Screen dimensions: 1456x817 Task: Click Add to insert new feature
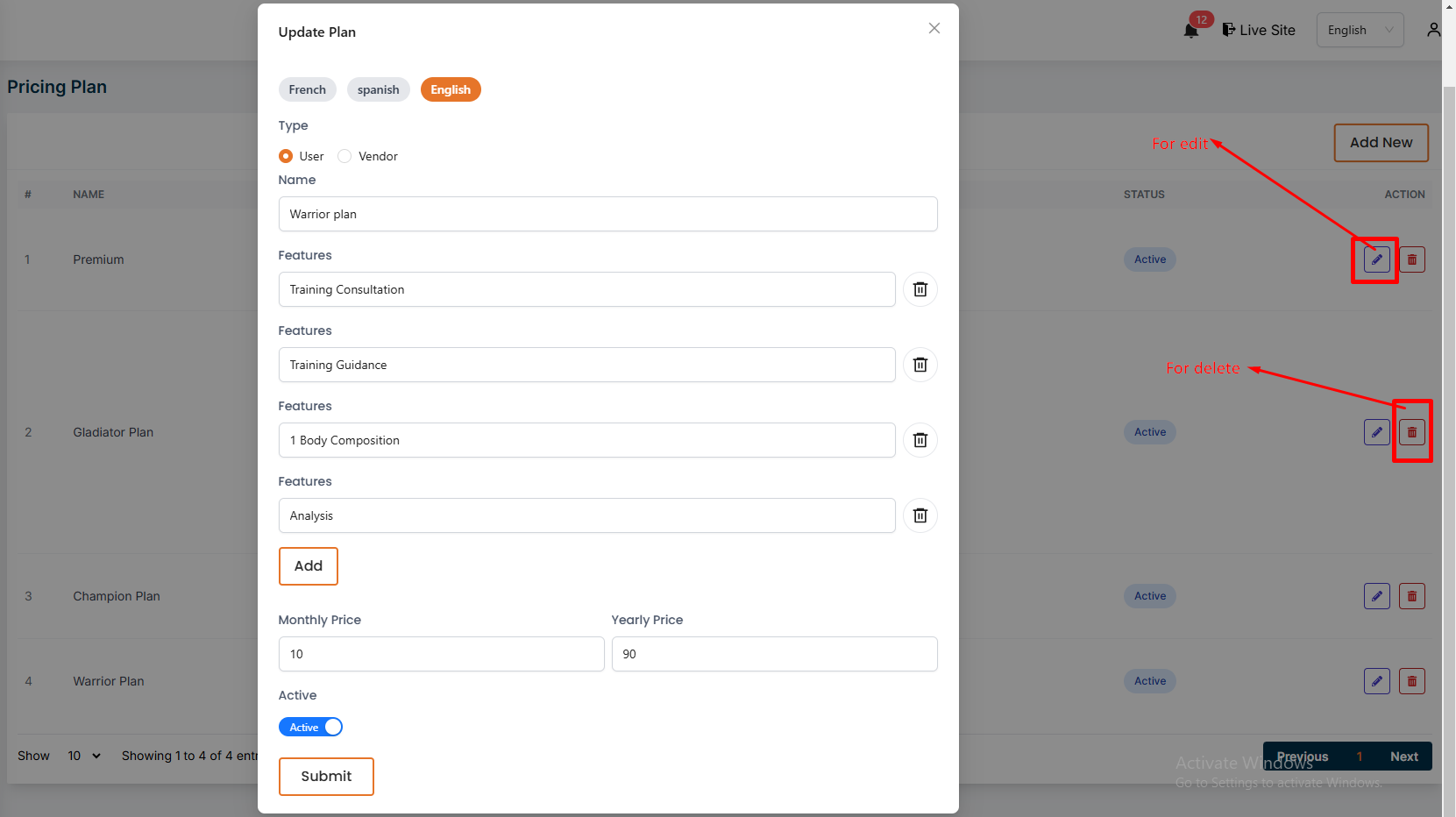(x=308, y=565)
